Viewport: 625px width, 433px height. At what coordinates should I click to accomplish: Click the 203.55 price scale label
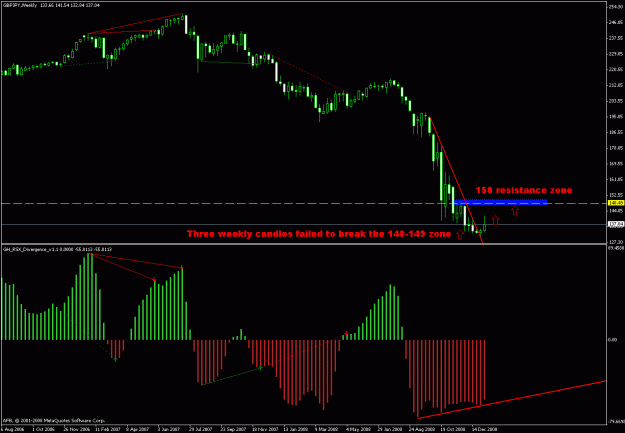click(616, 101)
